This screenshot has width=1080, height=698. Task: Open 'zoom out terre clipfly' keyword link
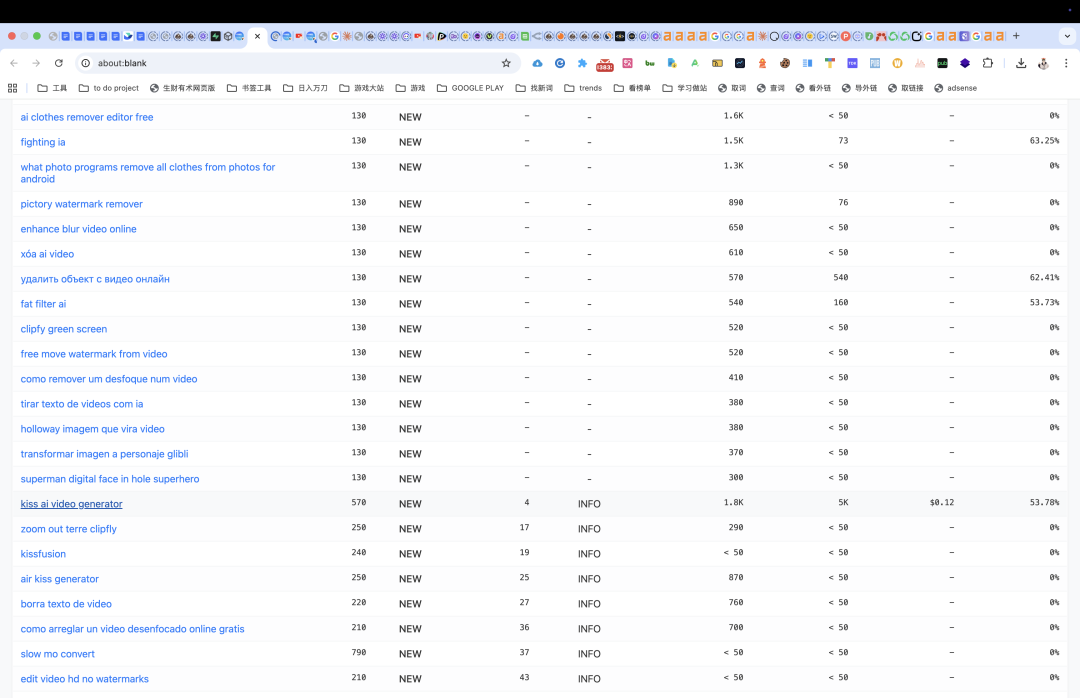[x=68, y=528]
